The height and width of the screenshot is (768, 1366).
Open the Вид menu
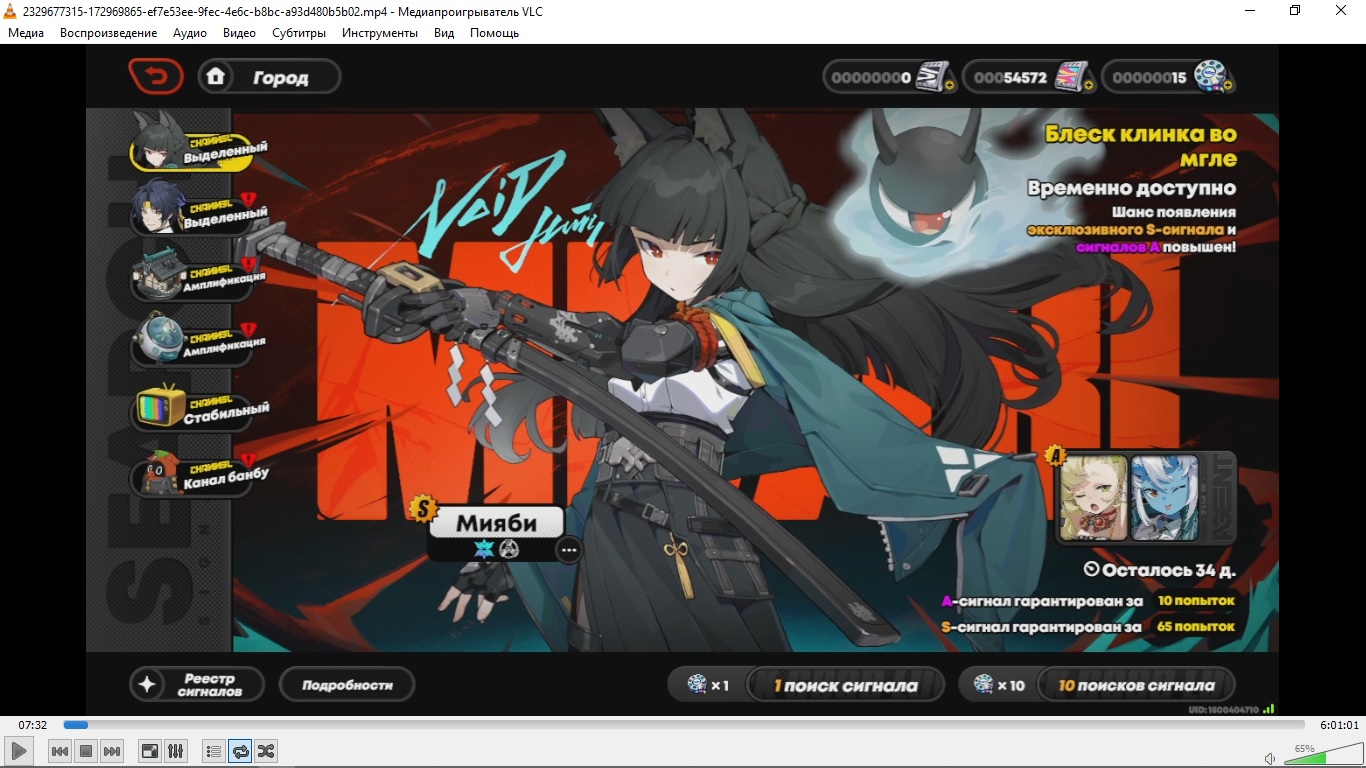444,33
